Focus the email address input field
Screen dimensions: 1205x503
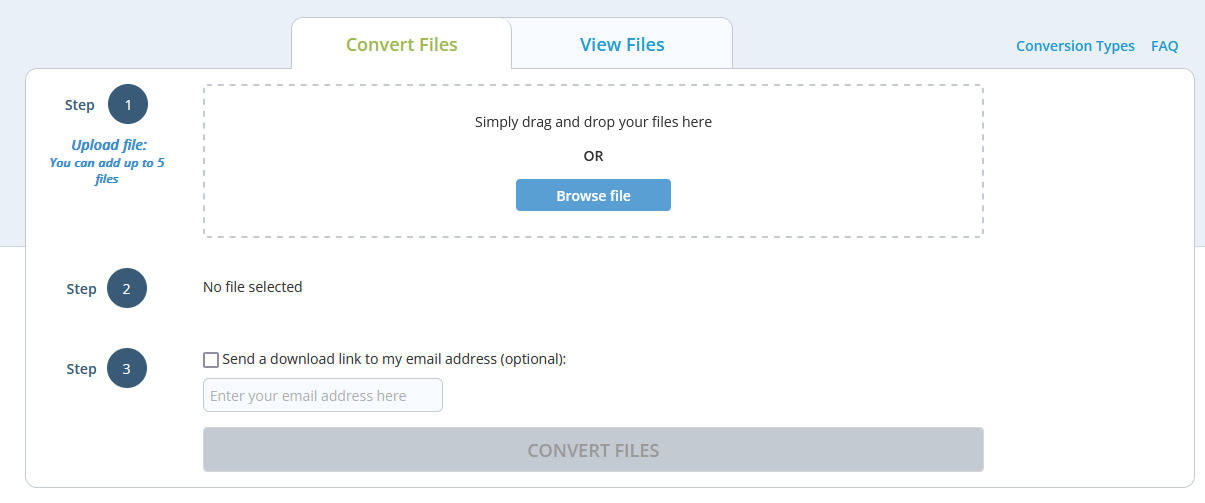pyautogui.click(x=323, y=395)
